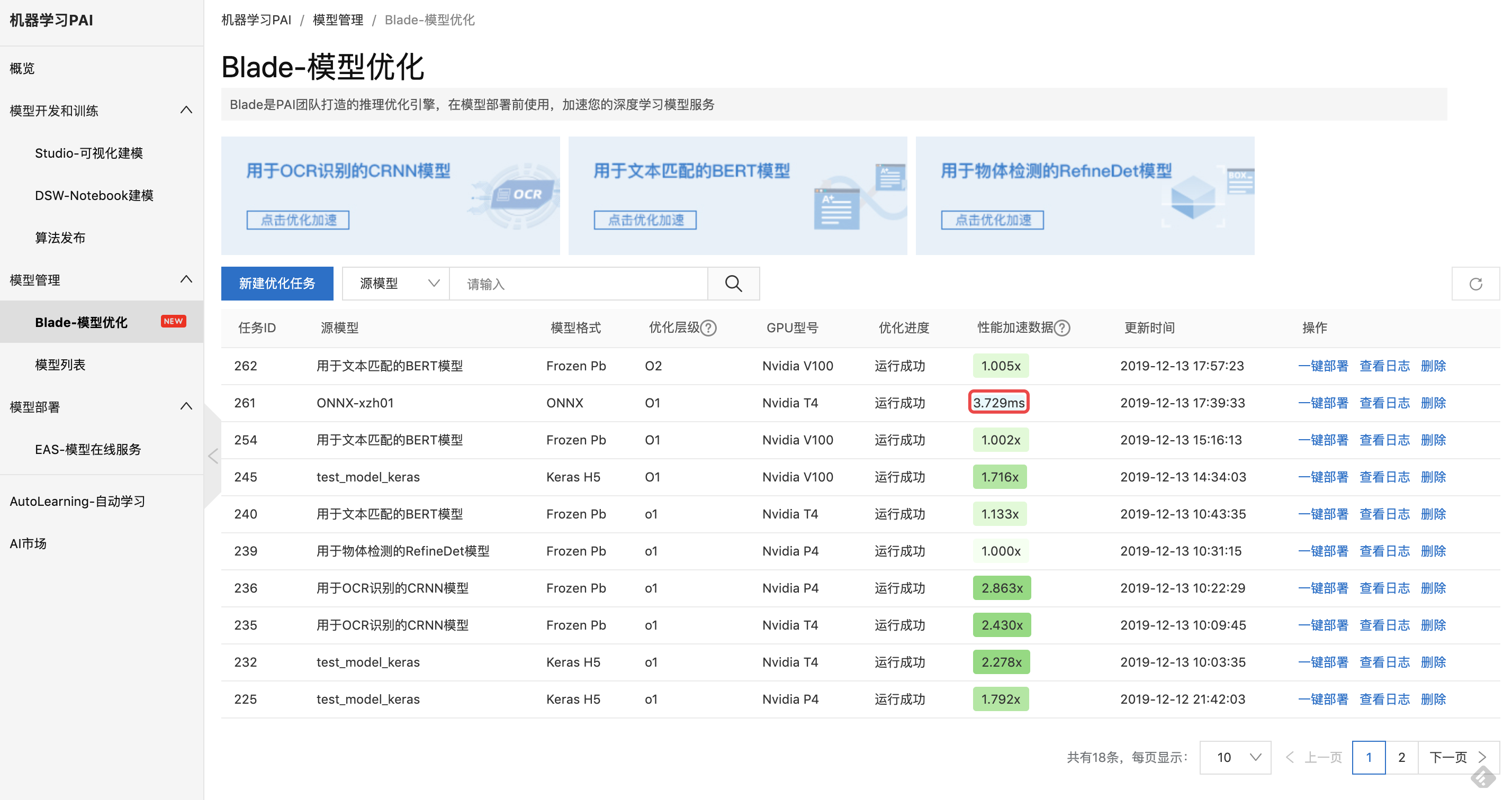Click 删除 for task 254
This screenshot has height=800, width=1512.
point(1433,440)
